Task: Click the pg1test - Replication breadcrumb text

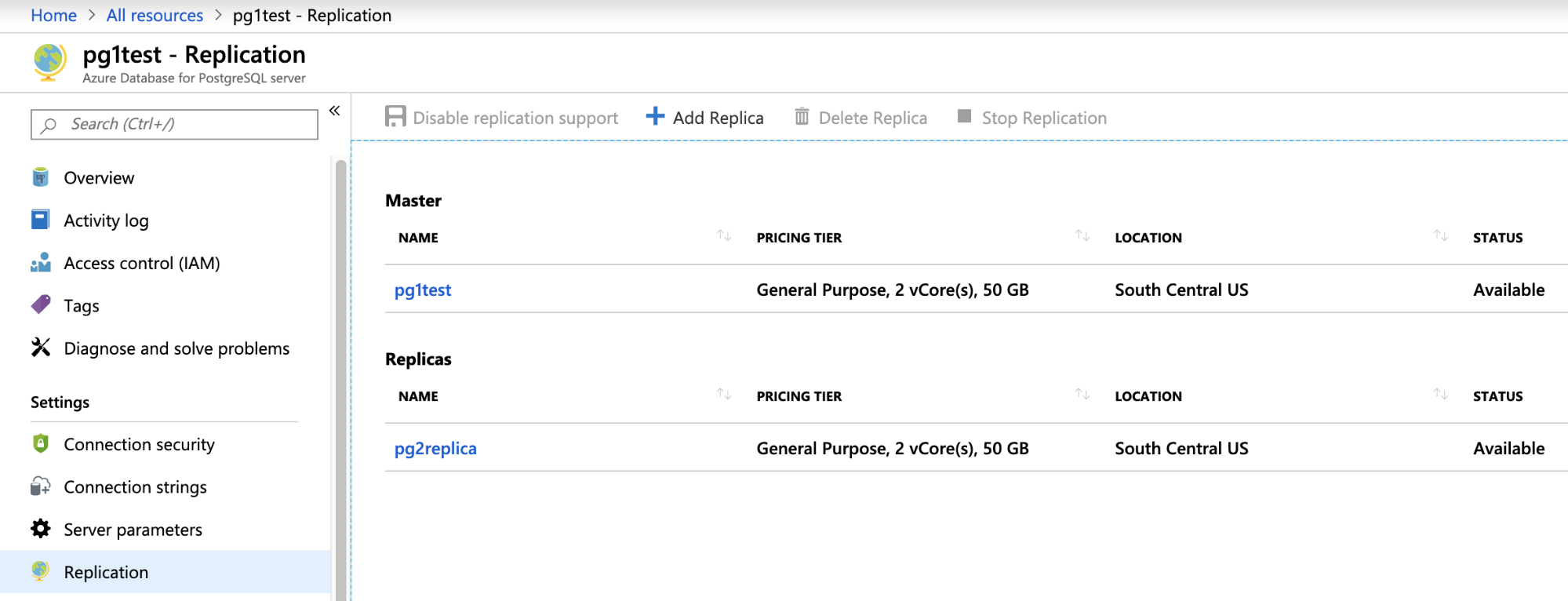Action: tap(311, 15)
